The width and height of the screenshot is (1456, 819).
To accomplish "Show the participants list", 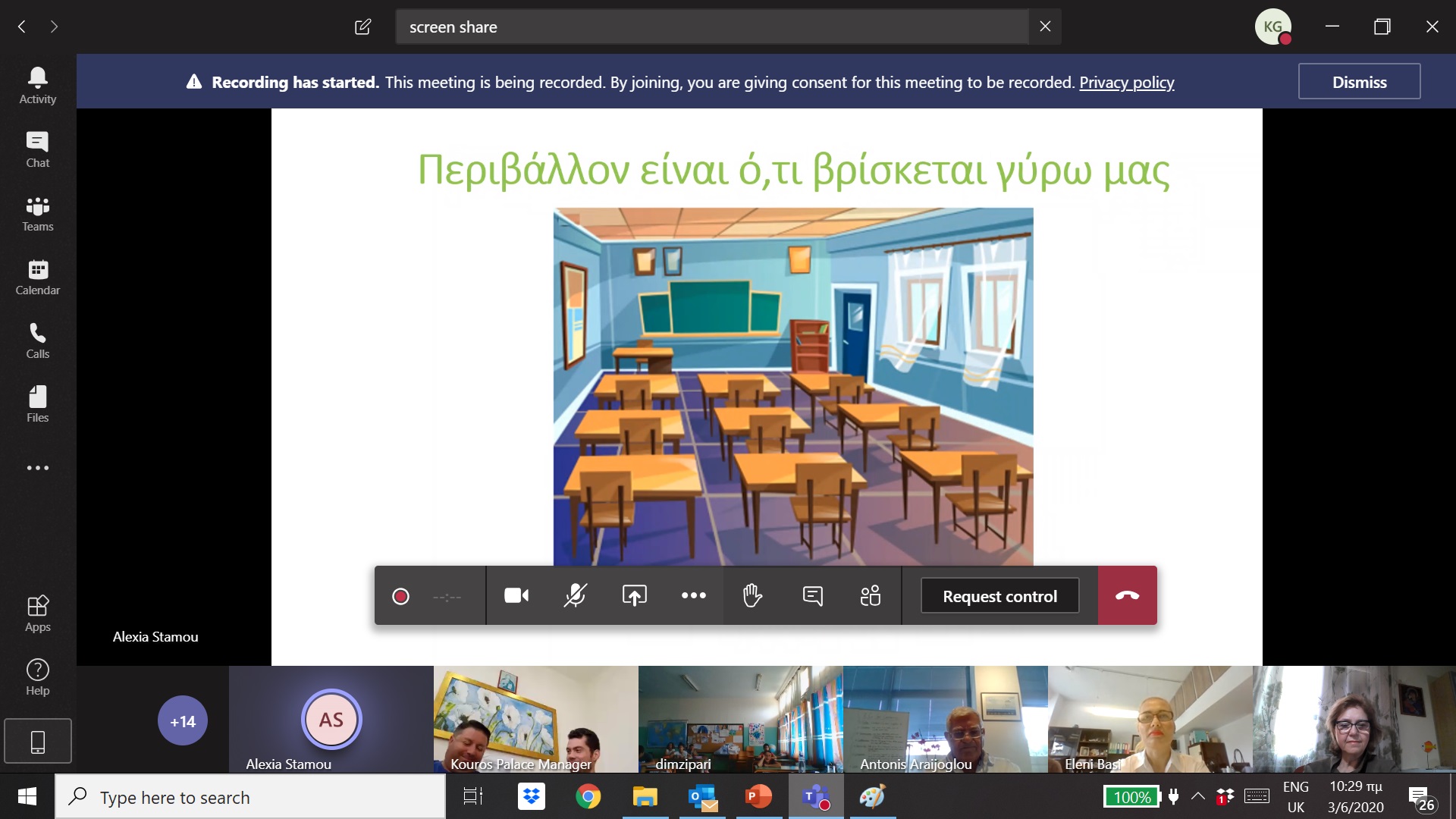I will [x=871, y=596].
